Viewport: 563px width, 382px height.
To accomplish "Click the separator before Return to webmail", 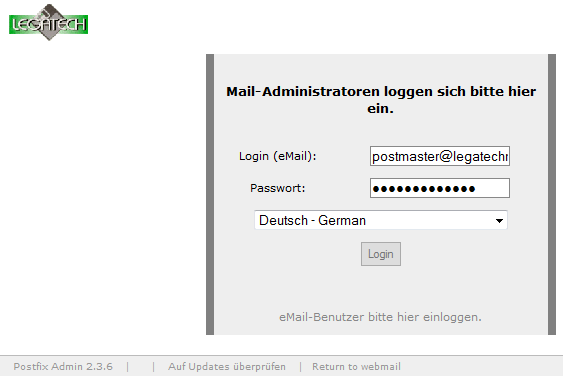I will (300, 367).
